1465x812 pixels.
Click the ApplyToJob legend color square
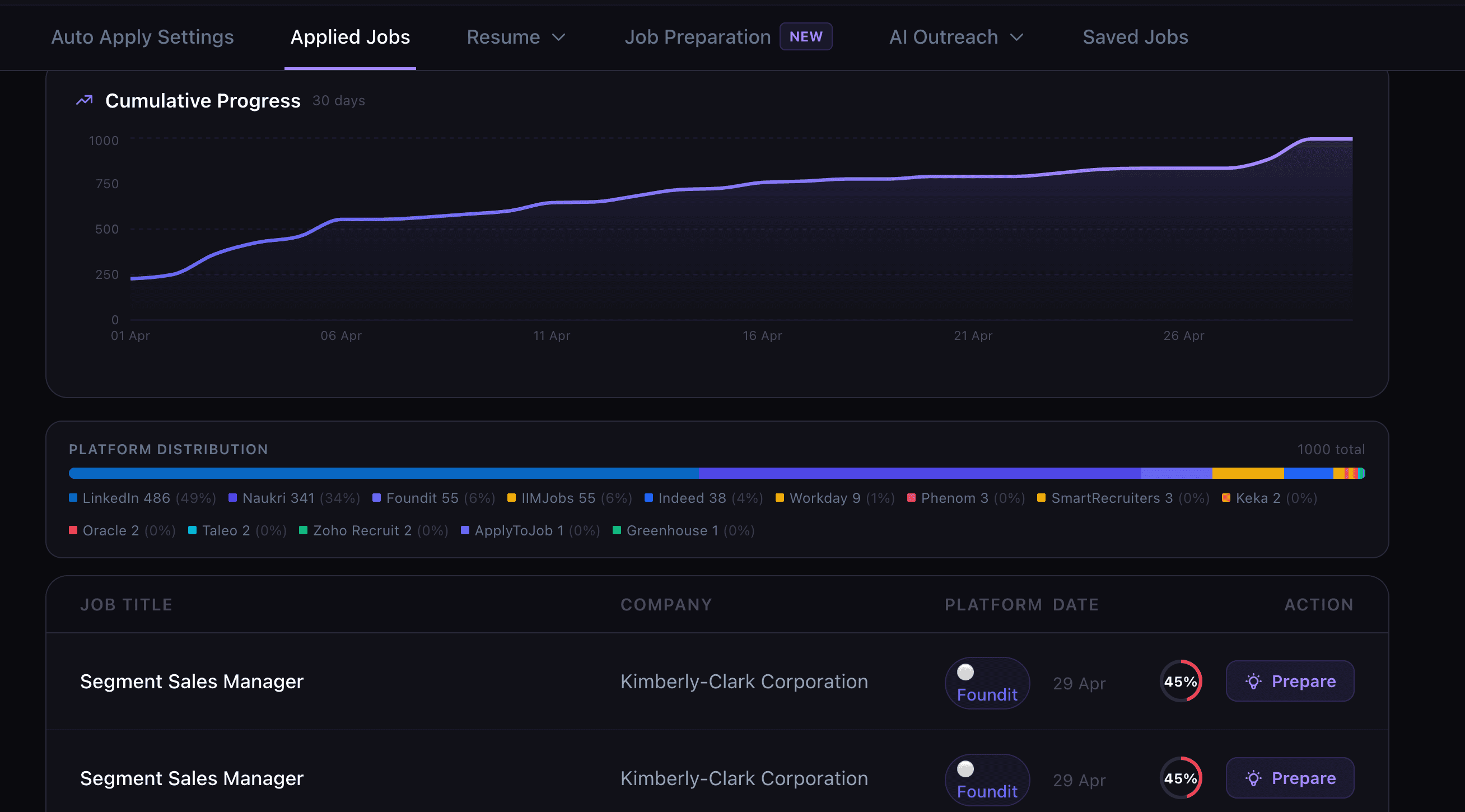click(465, 530)
